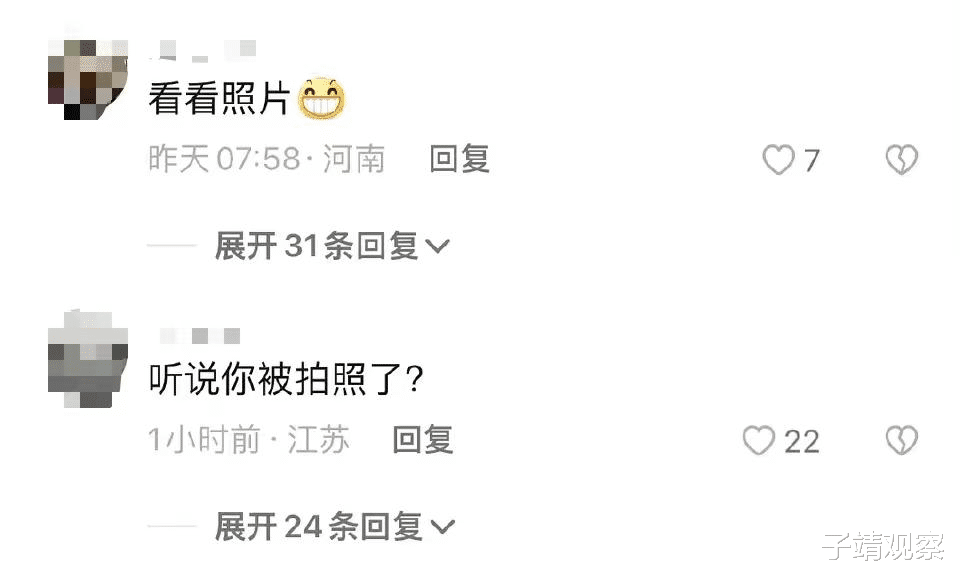Tap the 昨天 07:58 · 河南 timestamp
This screenshot has width=960, height=581.
266,159
